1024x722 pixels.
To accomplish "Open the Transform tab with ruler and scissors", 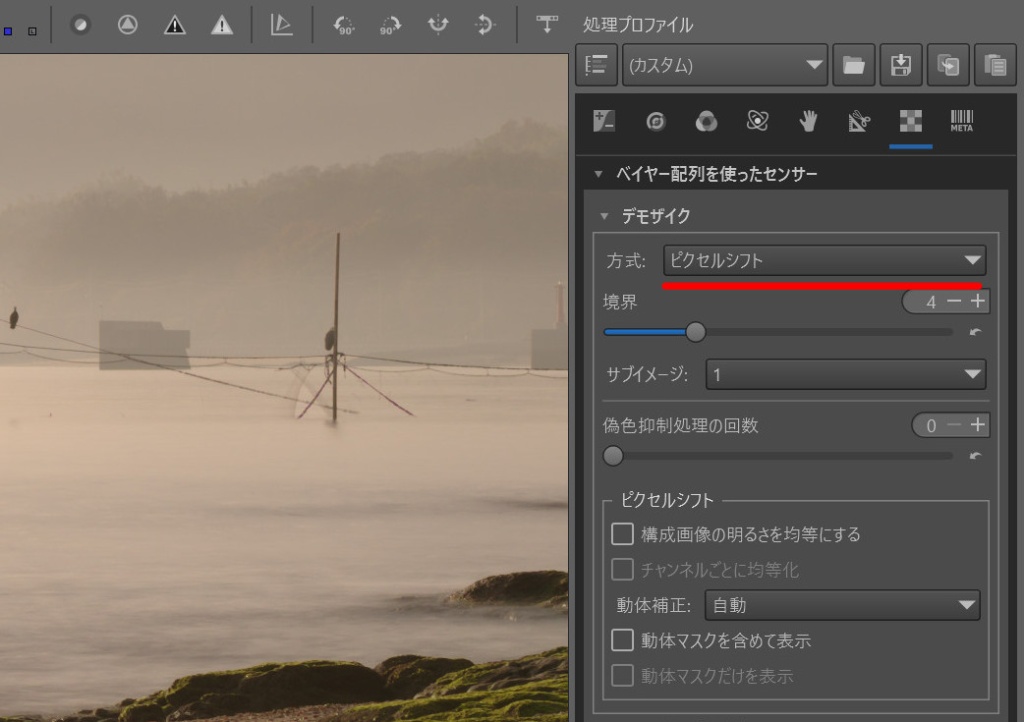I will (859, 121).
